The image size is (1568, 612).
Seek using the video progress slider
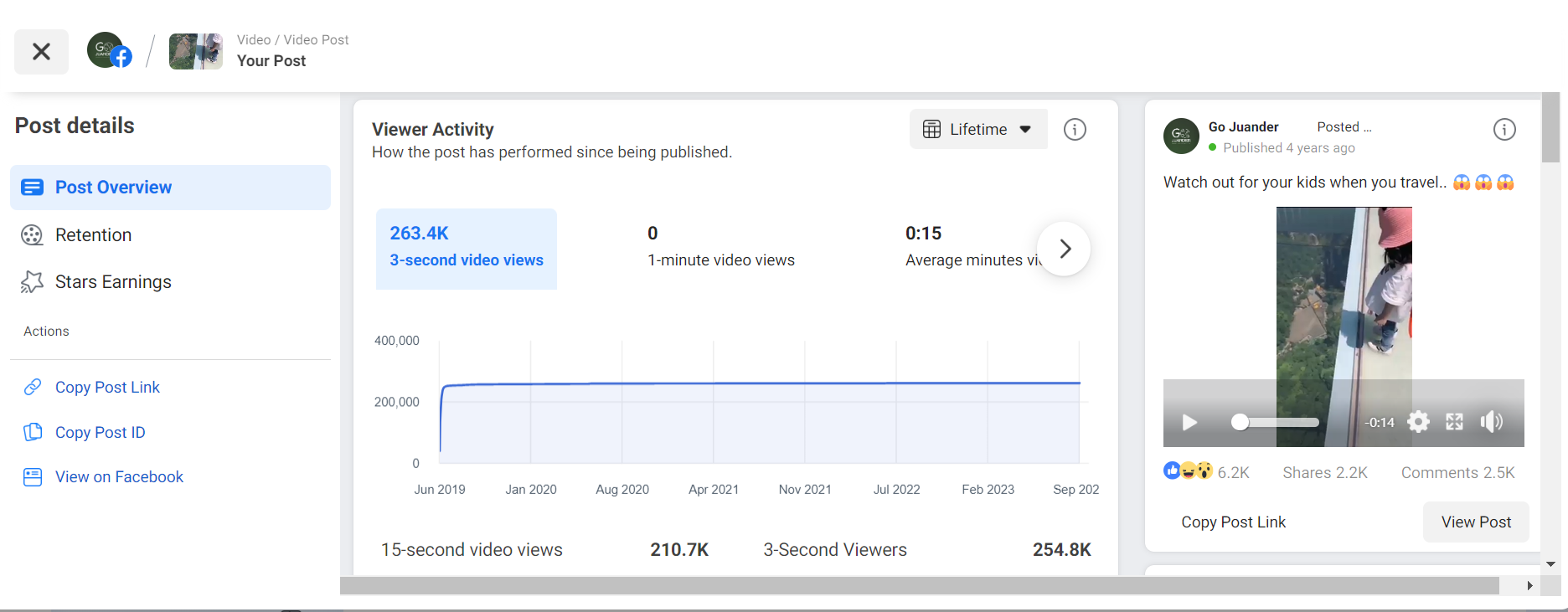1275,422
